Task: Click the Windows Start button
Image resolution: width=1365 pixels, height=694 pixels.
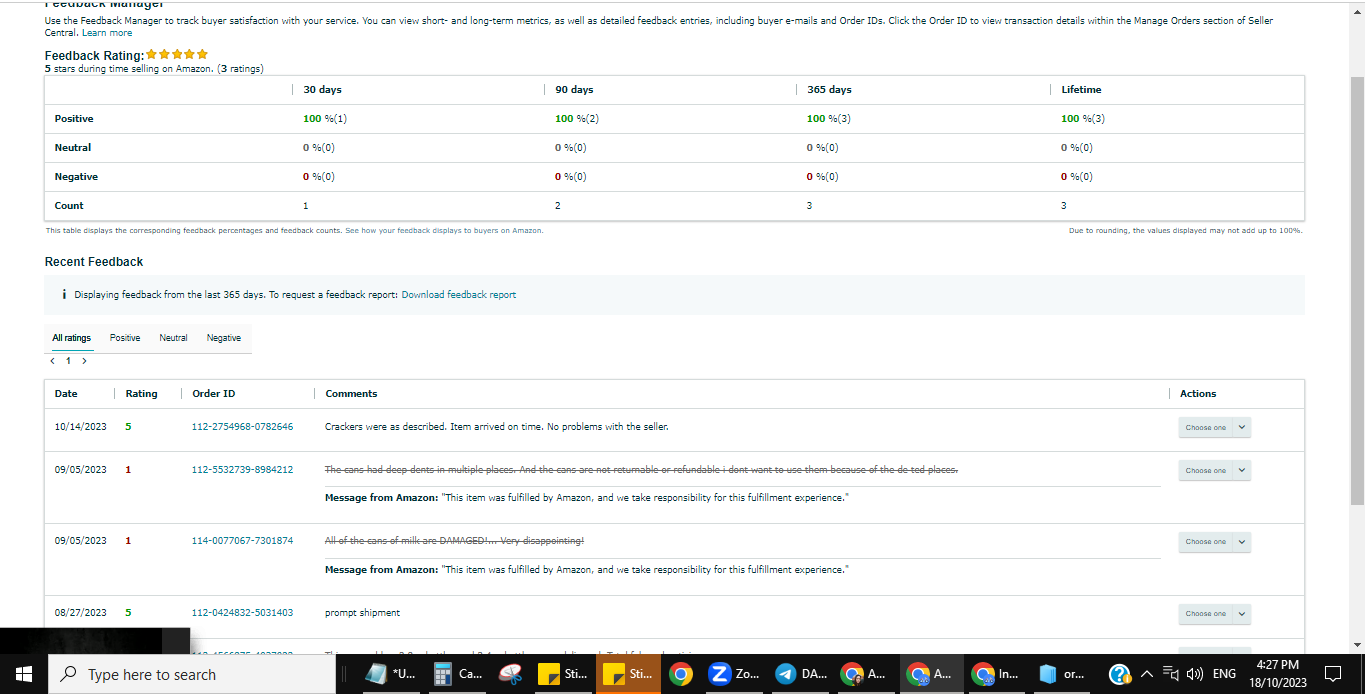Action: [x=24, y=674]
